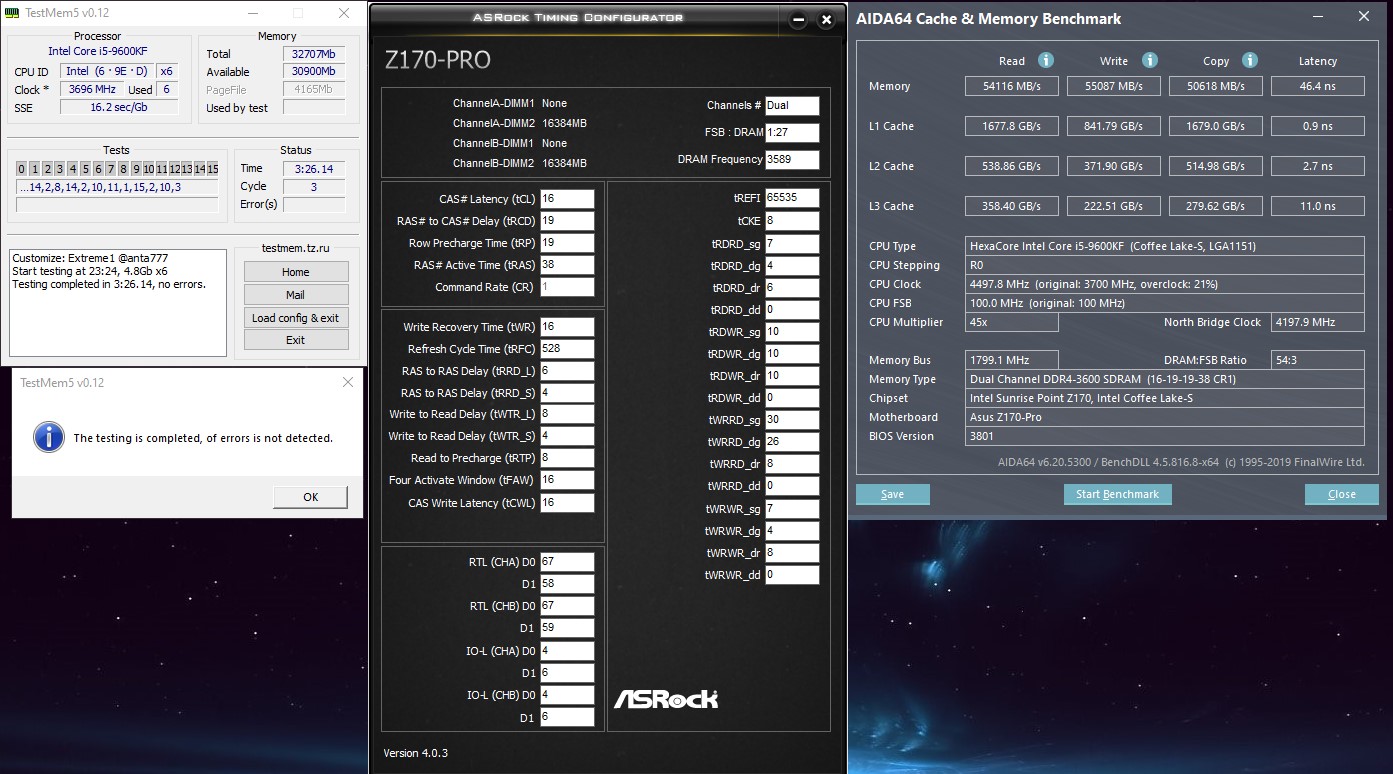The image size is (1393, 774).
Task: Click the Command Rate (CR) field
Action: coord(567,287)
